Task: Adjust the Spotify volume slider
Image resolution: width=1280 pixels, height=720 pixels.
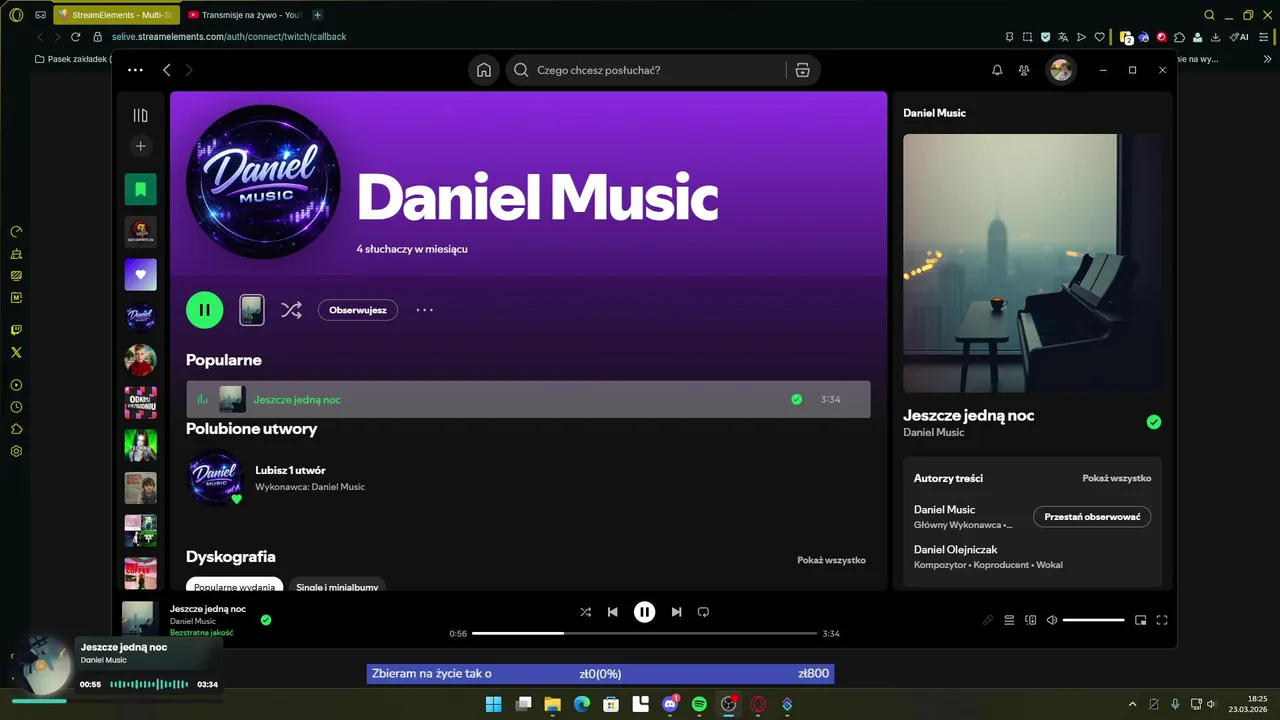Action: 1094,620
